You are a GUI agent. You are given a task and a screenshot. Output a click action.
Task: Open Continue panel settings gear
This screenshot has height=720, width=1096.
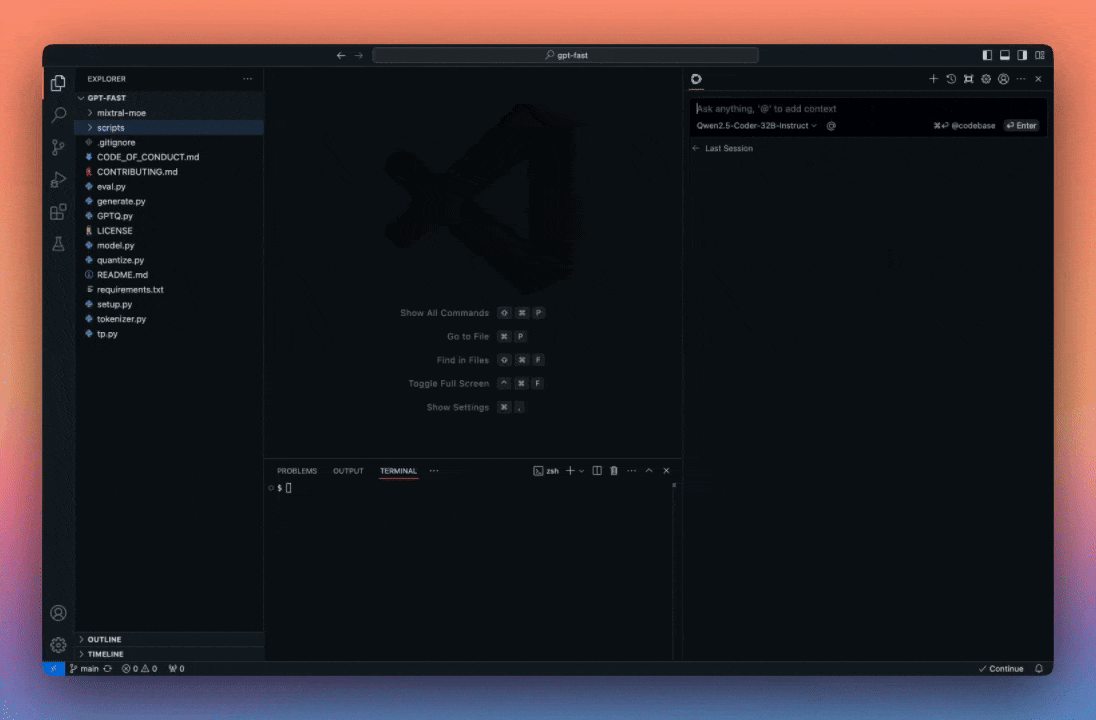(x=985, y=79)
